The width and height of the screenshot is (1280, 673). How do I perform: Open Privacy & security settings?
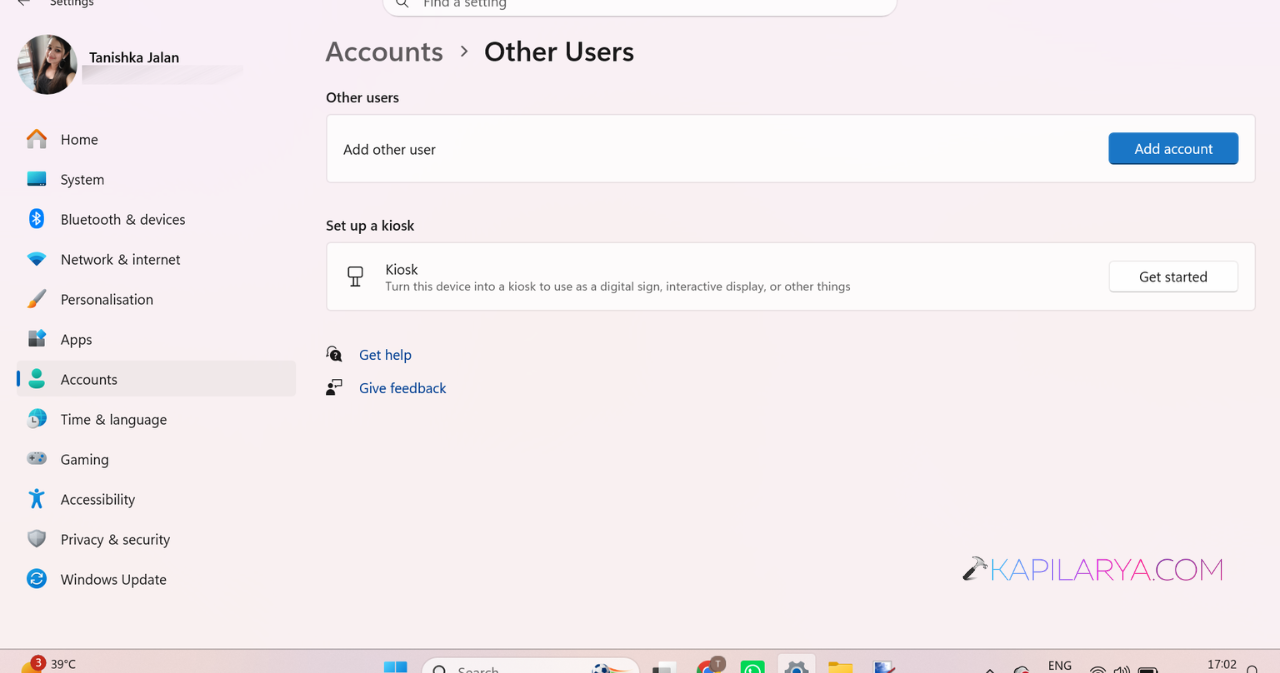[156, 539]
